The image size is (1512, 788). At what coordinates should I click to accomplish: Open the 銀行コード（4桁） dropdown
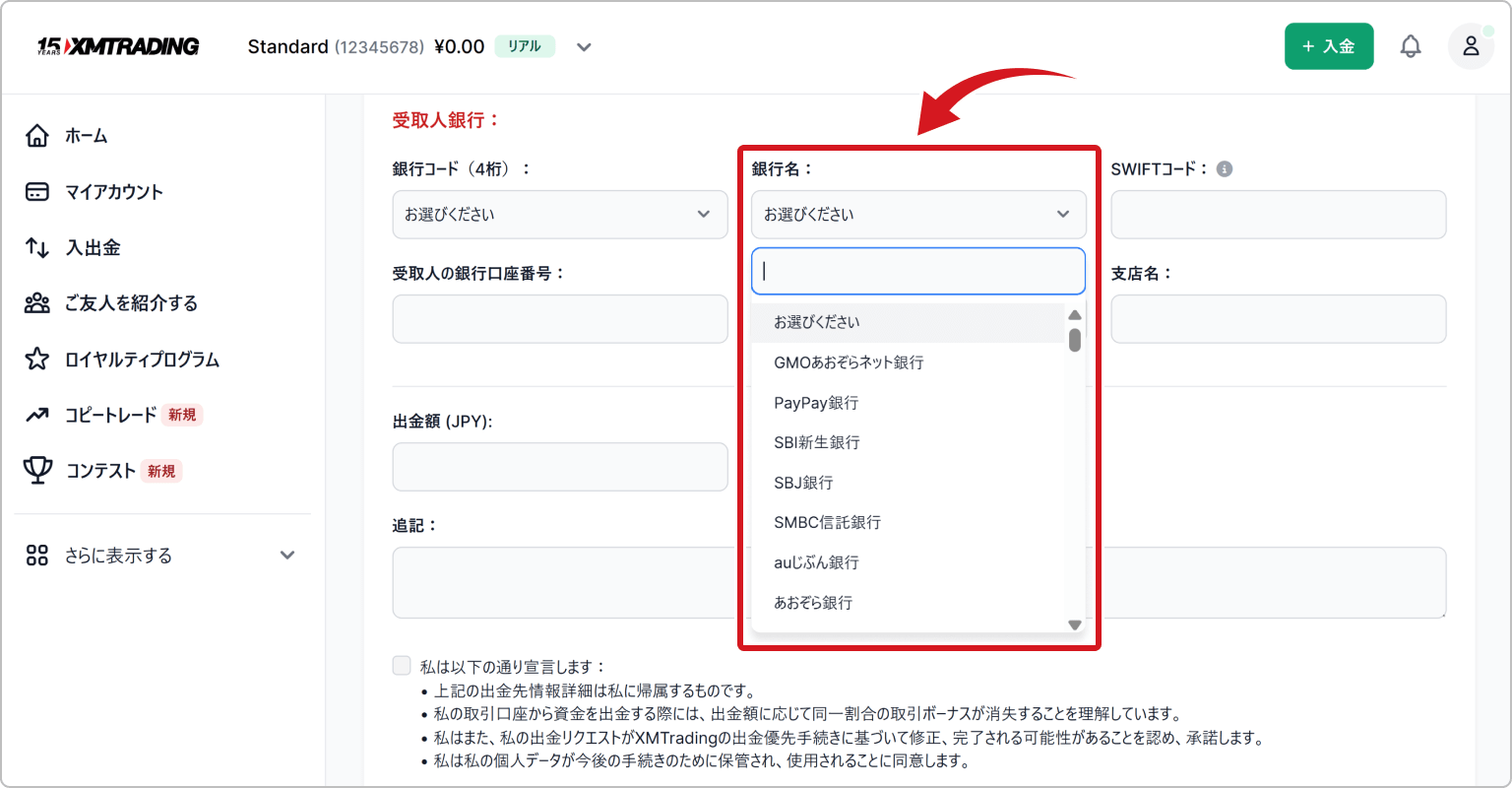pos(559,214)
